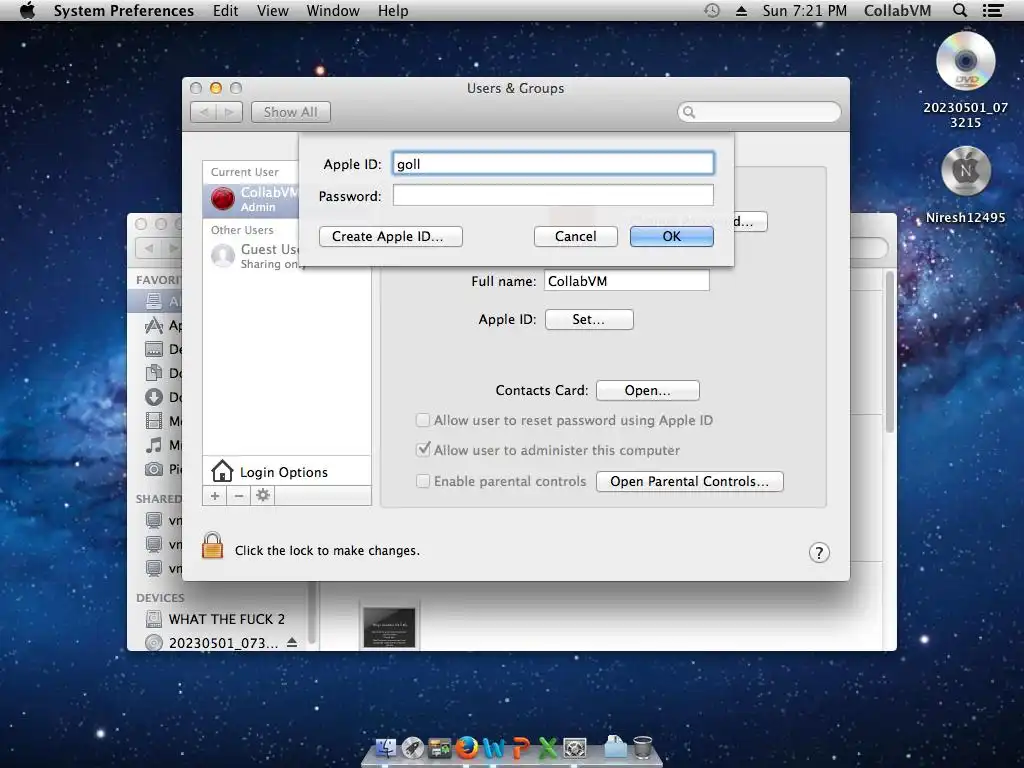Open the Trash in the Dock
Image resolution: width=1024 pixels, height=768 pixels.
[643, 747]
